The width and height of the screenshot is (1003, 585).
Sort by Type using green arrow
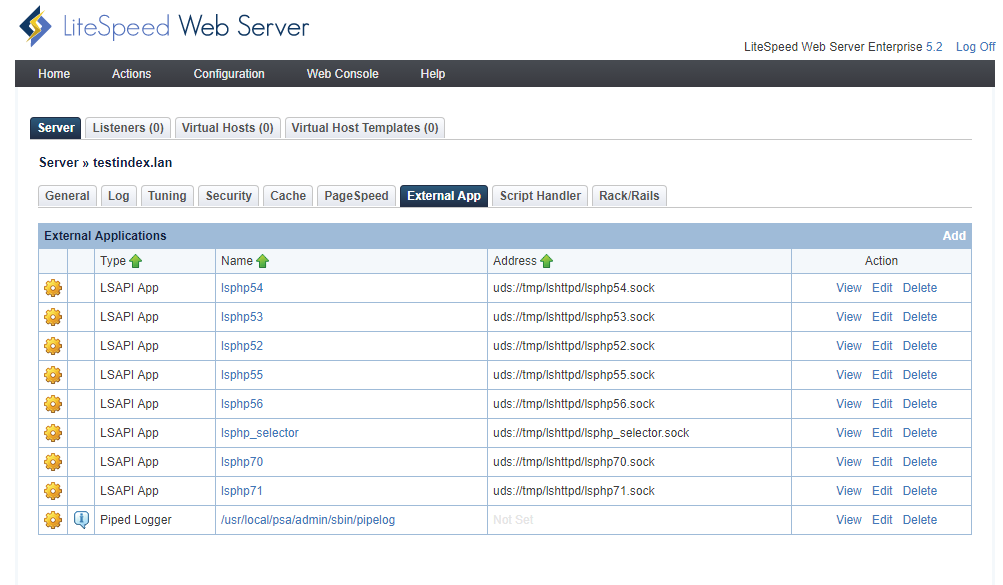pos(136,261)
